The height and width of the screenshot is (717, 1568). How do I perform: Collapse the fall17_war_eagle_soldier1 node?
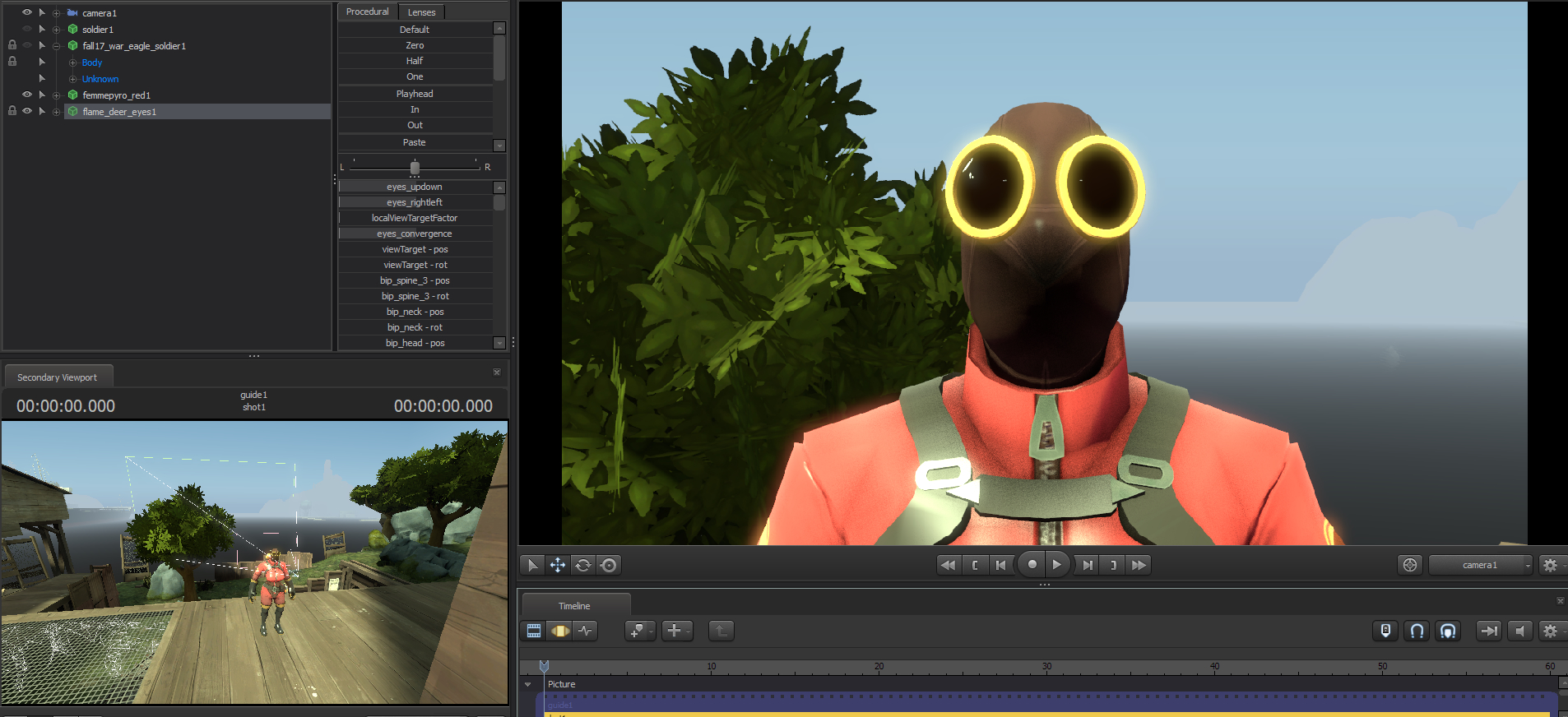[x=57, y=46]
